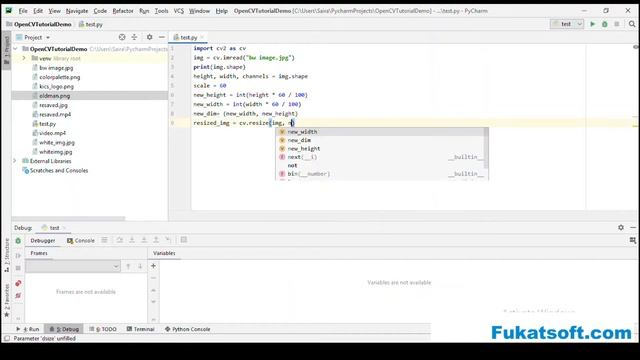
Task: Open the Navigate menu
Action: click(77, 11)
